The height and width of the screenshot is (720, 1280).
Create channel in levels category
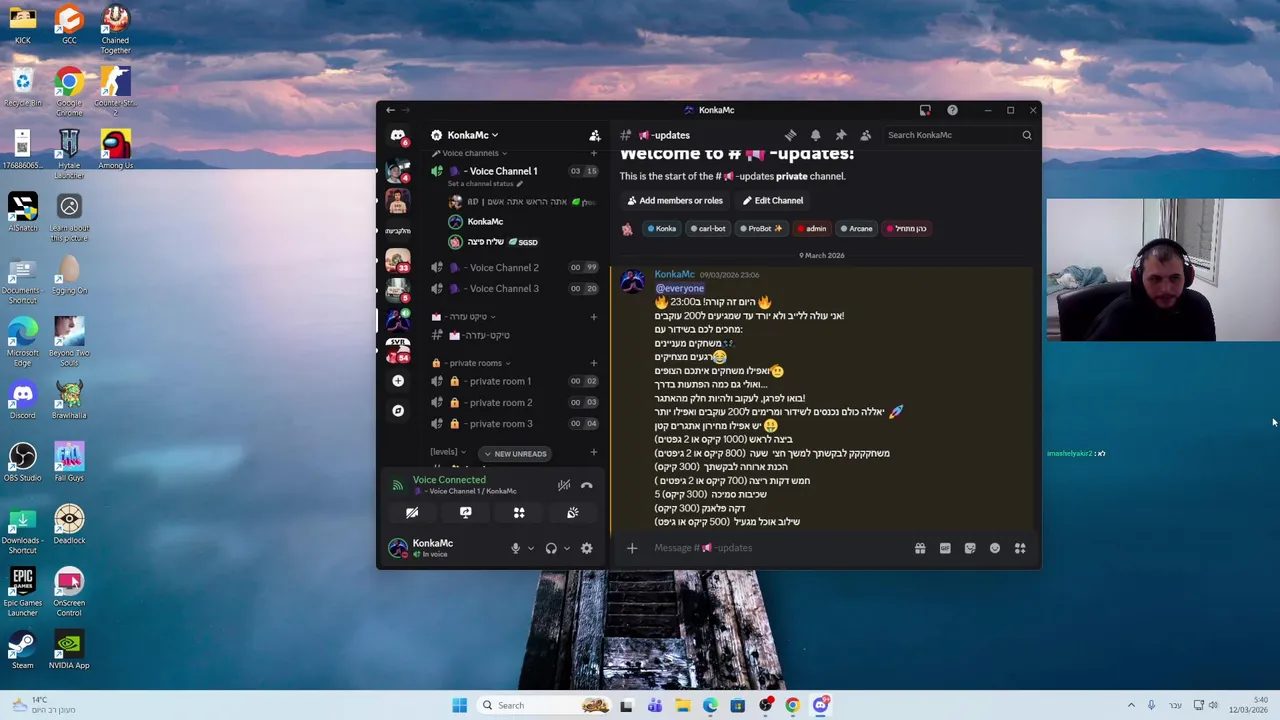click(x=593, y=452)
